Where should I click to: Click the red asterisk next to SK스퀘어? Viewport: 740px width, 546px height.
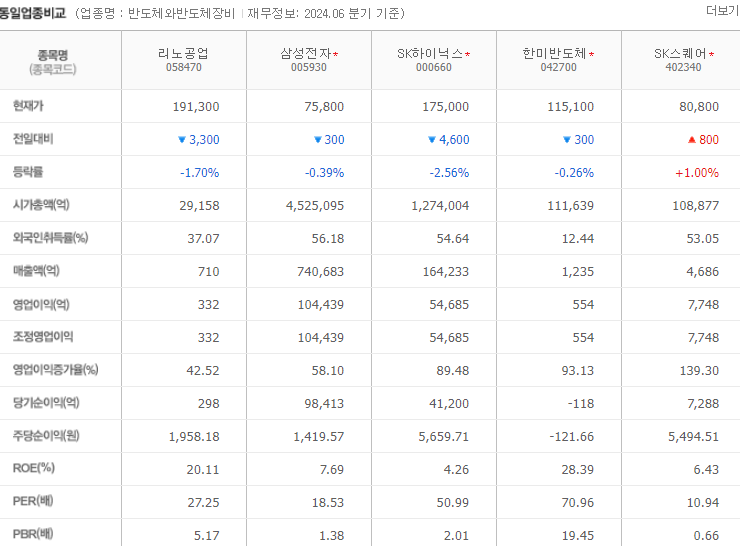pyautogui.click(x=711, y=54)
